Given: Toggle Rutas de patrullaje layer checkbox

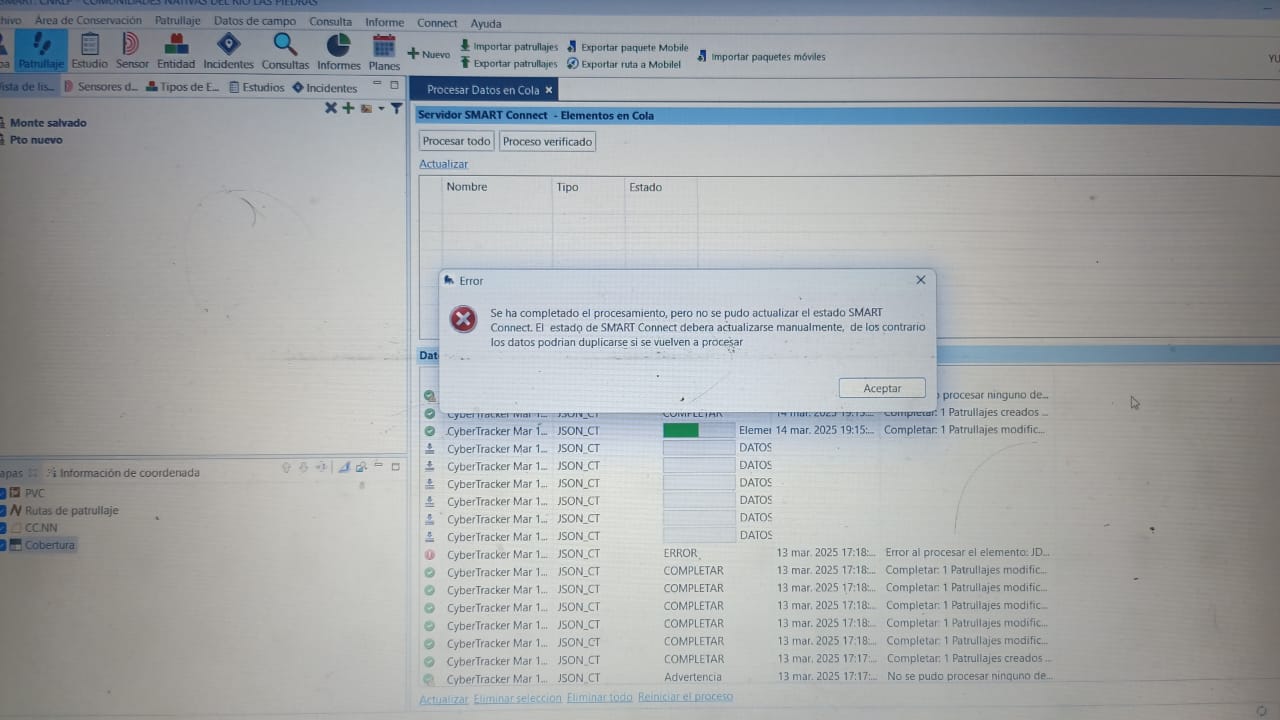Looking at the screenshot, I should click(x=2, y=510).
